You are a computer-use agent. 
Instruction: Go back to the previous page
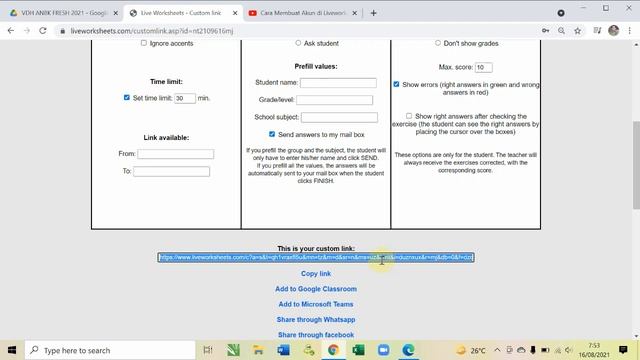click(11, 31)
